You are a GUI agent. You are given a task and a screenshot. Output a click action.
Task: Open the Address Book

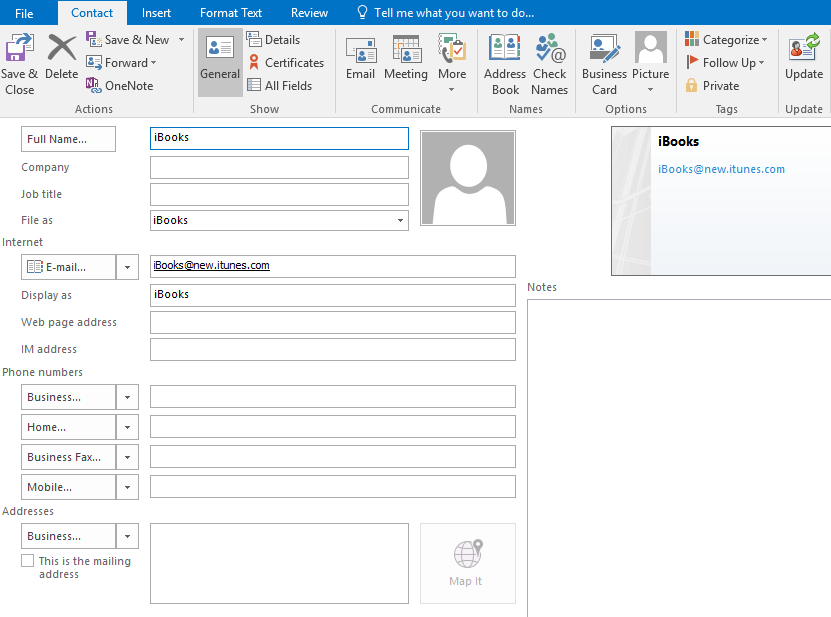coord(505,65)
